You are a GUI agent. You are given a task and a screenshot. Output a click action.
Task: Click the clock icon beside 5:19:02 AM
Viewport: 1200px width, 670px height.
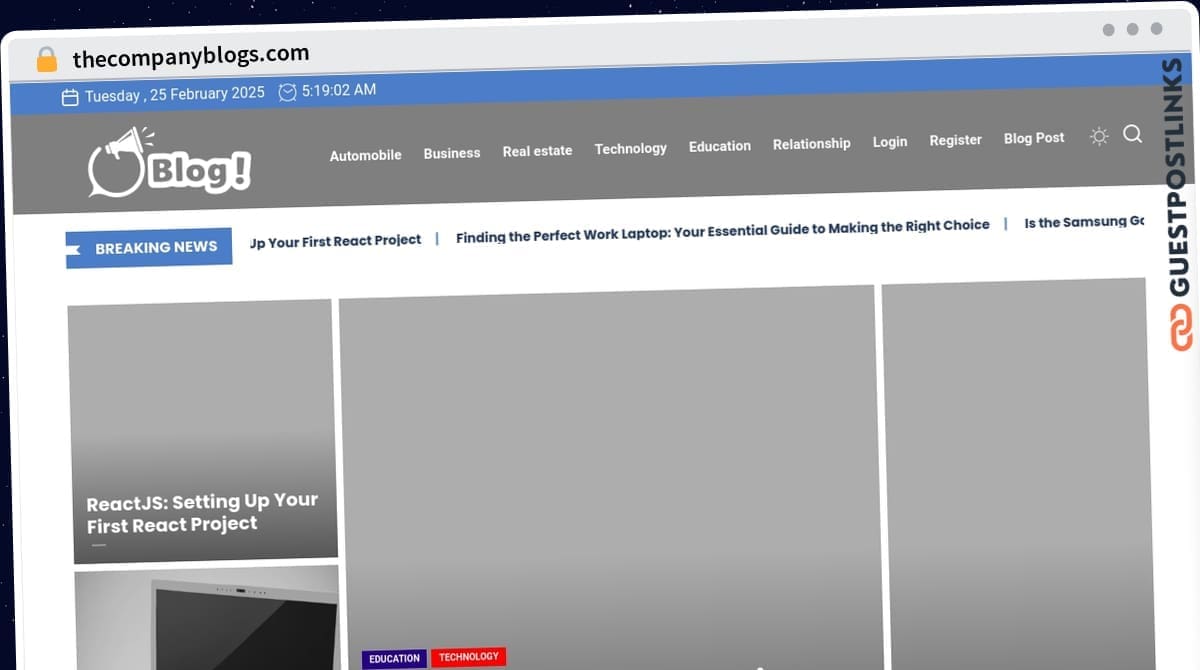287,92
